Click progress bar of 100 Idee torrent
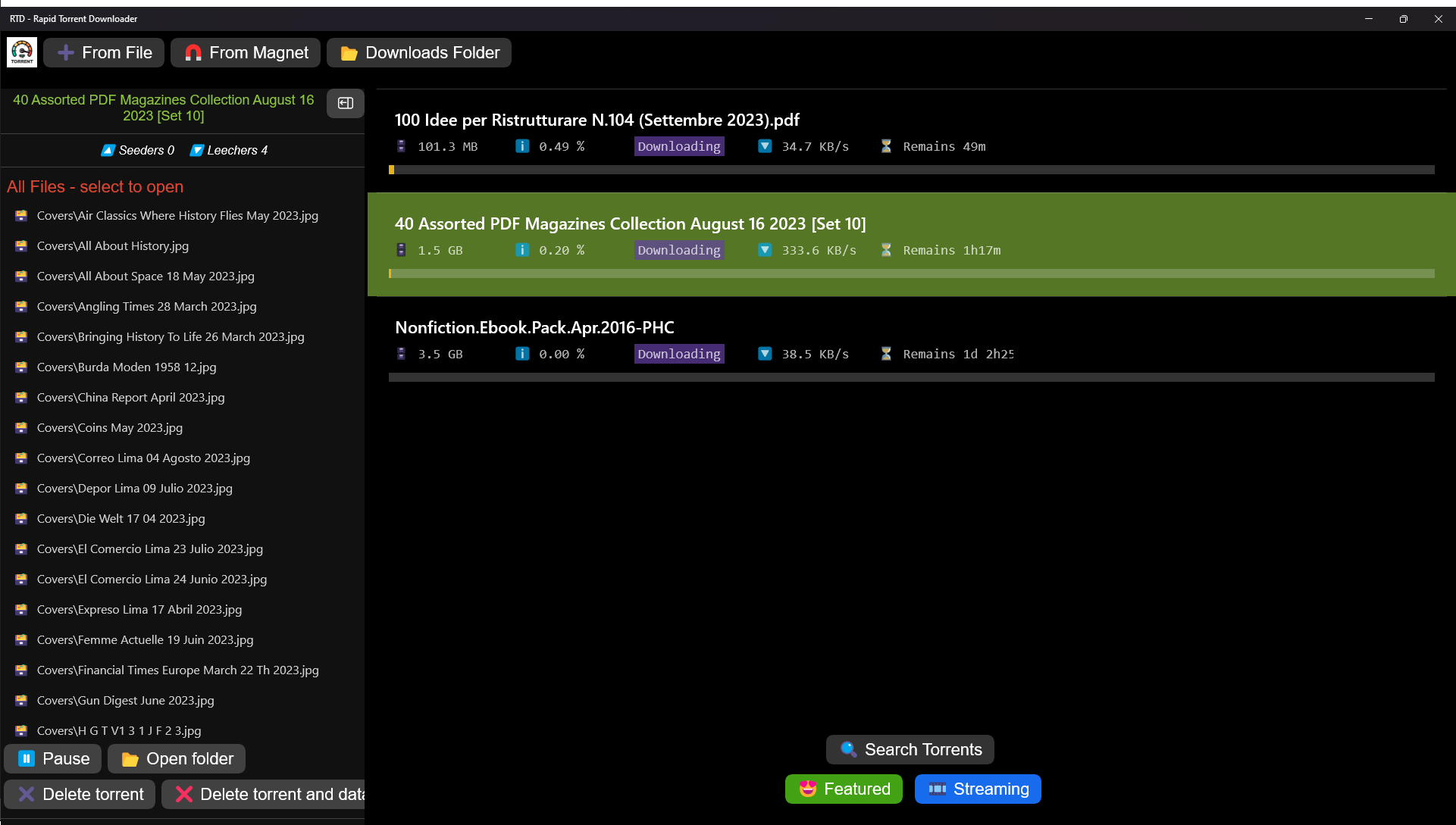This screenshot has height=825, width=1456. coord(911,170)
